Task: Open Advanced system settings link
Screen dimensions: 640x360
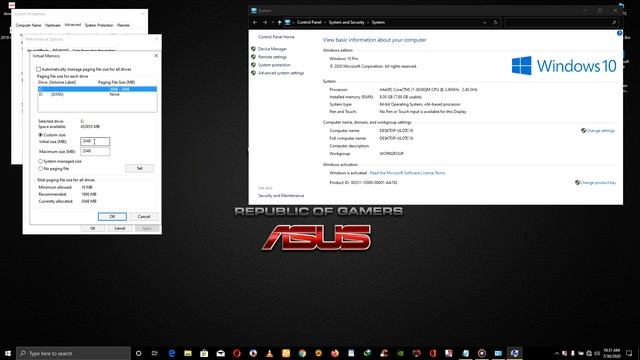Action: click(x=281, y=73)
